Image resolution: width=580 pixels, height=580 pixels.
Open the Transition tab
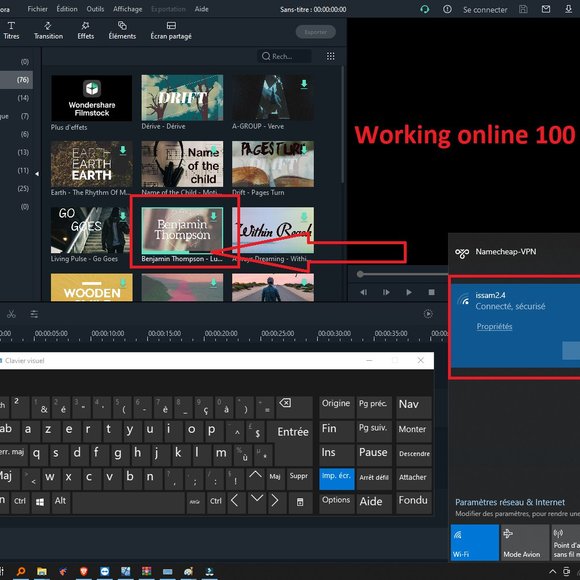pos(48,30)
